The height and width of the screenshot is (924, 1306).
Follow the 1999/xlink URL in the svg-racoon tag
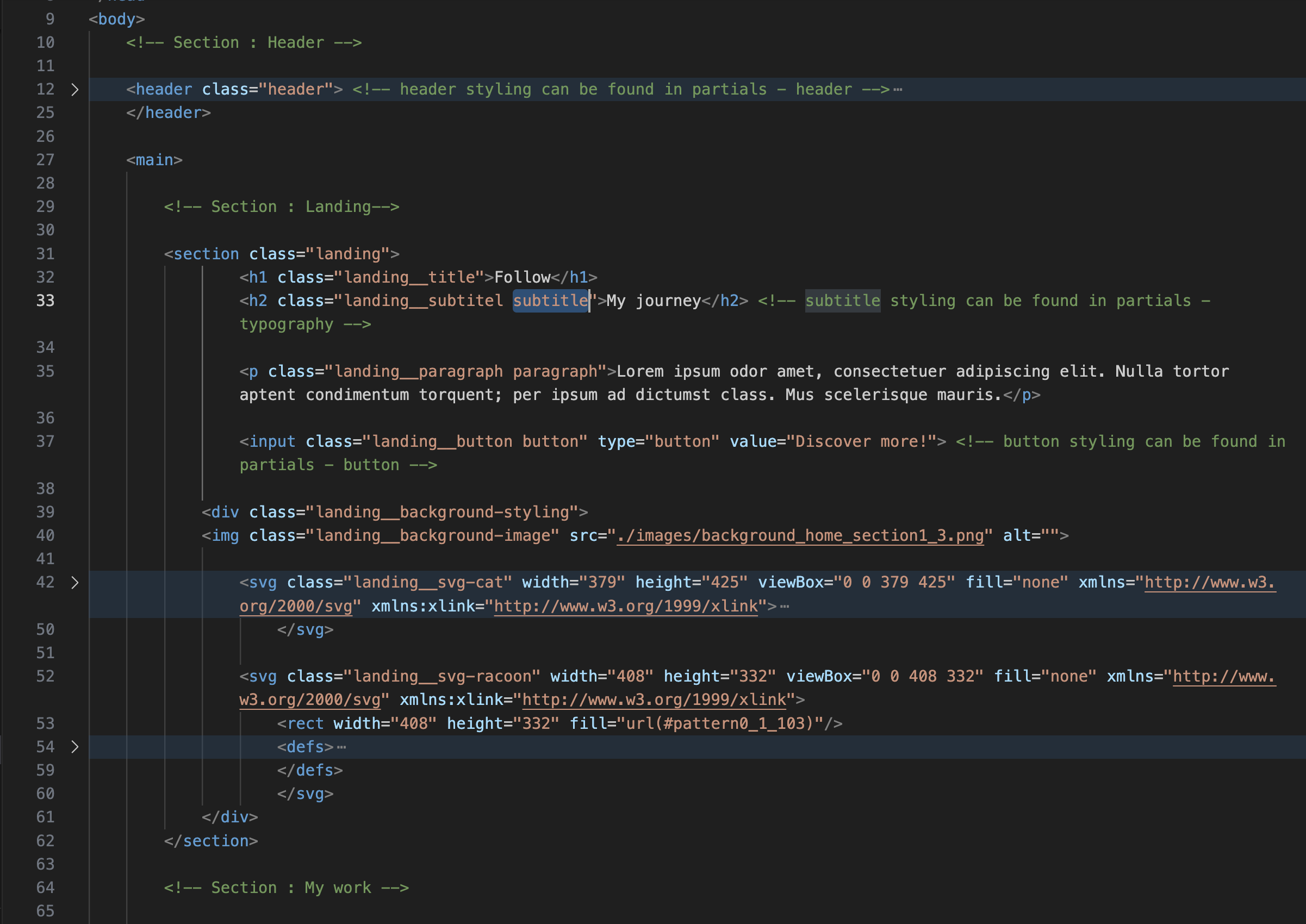coord(654,700)
